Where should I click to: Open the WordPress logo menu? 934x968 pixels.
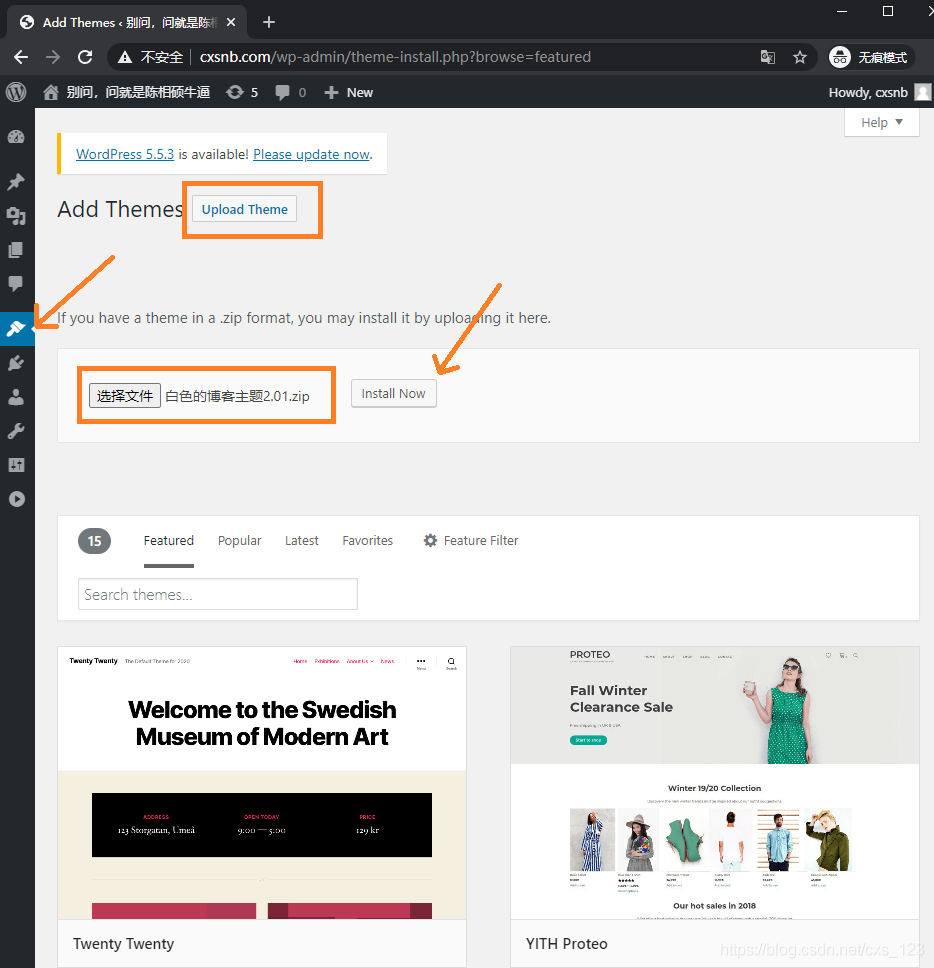pyautogui.click(x=16, y=93)
